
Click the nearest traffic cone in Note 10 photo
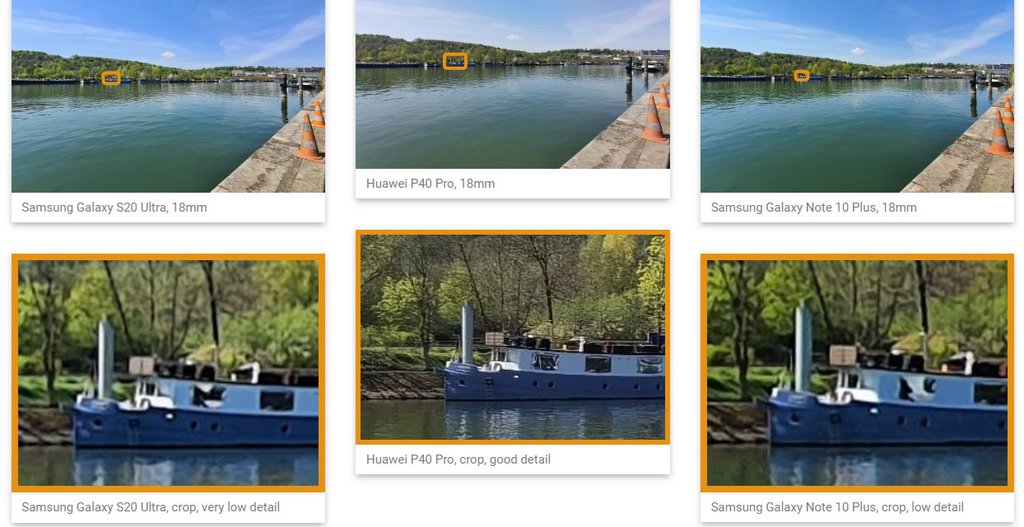click(x=999, y=133)
